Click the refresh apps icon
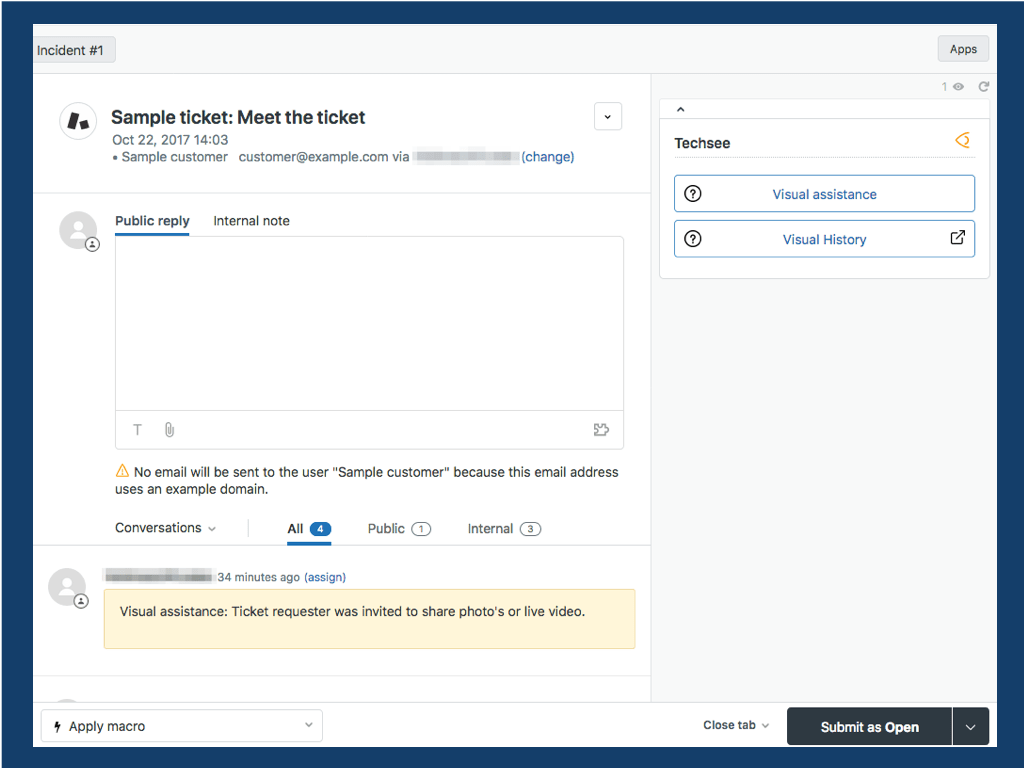Viewport: 1024px width, 768px height. click(984, 86)
